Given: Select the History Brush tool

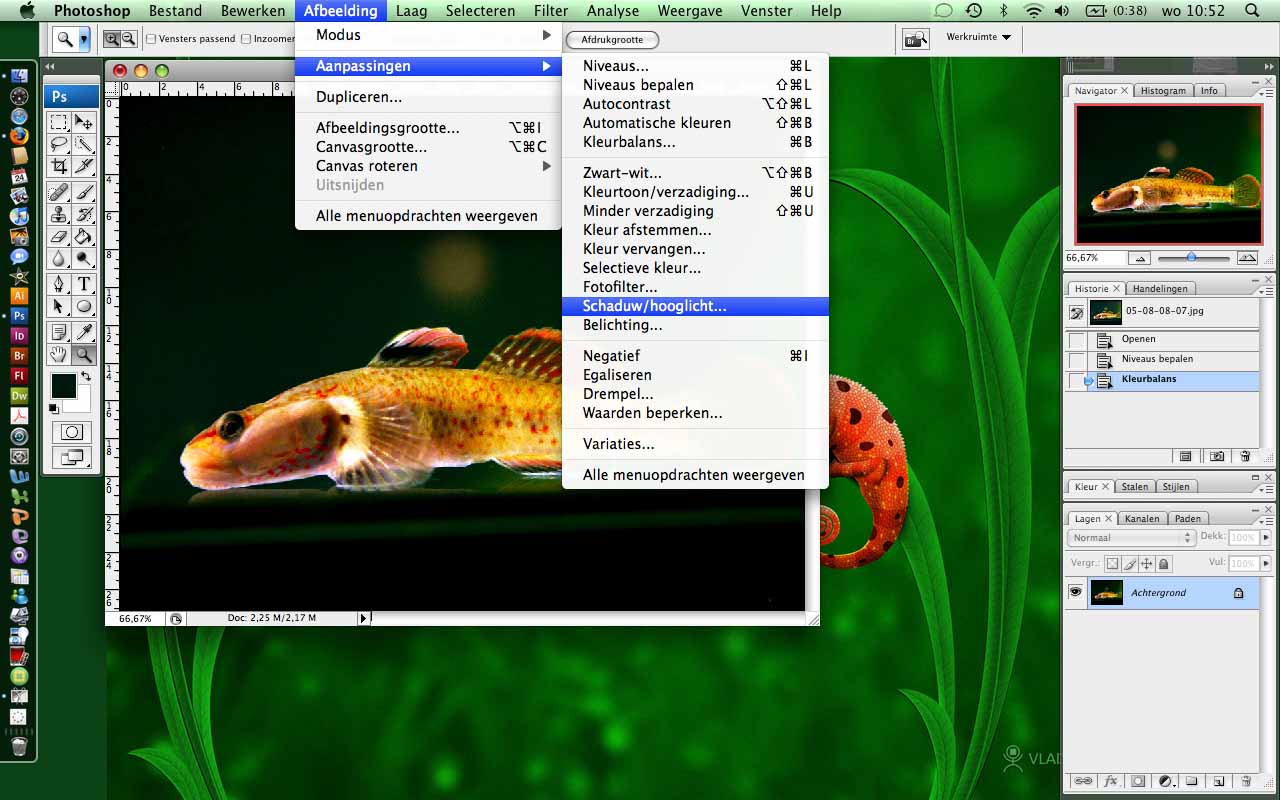Looking at the screenshot, I should (x=84, y=214).
